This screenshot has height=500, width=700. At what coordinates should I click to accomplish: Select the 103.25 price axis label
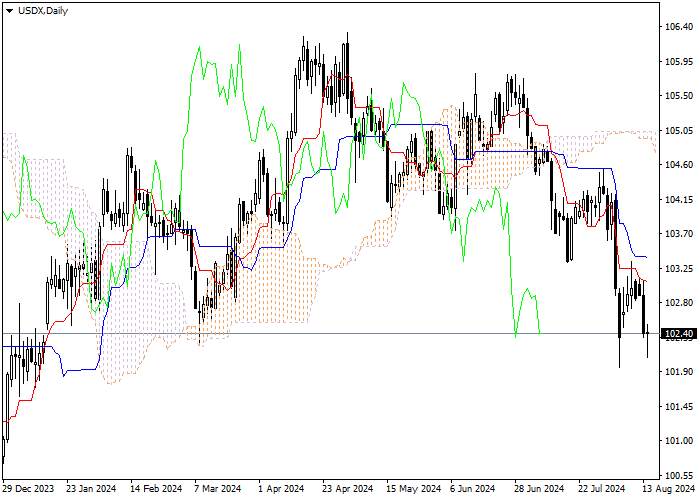coord(678,268)
